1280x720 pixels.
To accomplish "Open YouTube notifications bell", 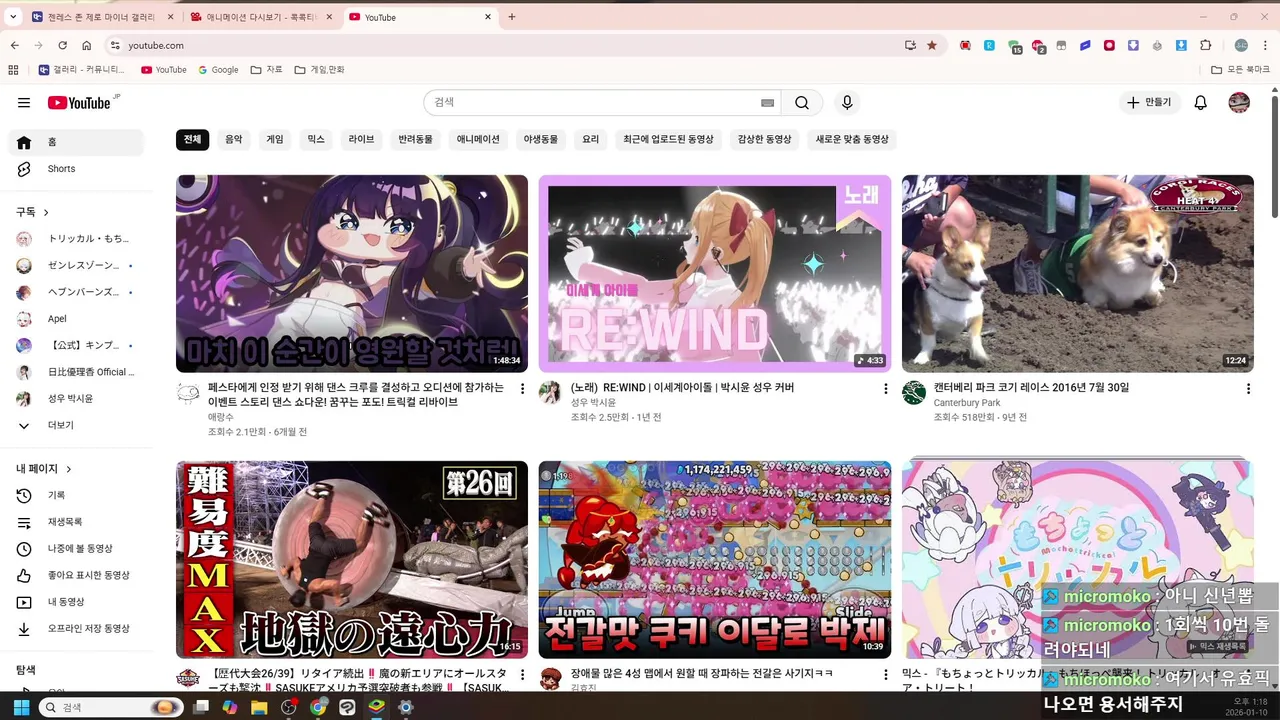I will coord(1201,103).
